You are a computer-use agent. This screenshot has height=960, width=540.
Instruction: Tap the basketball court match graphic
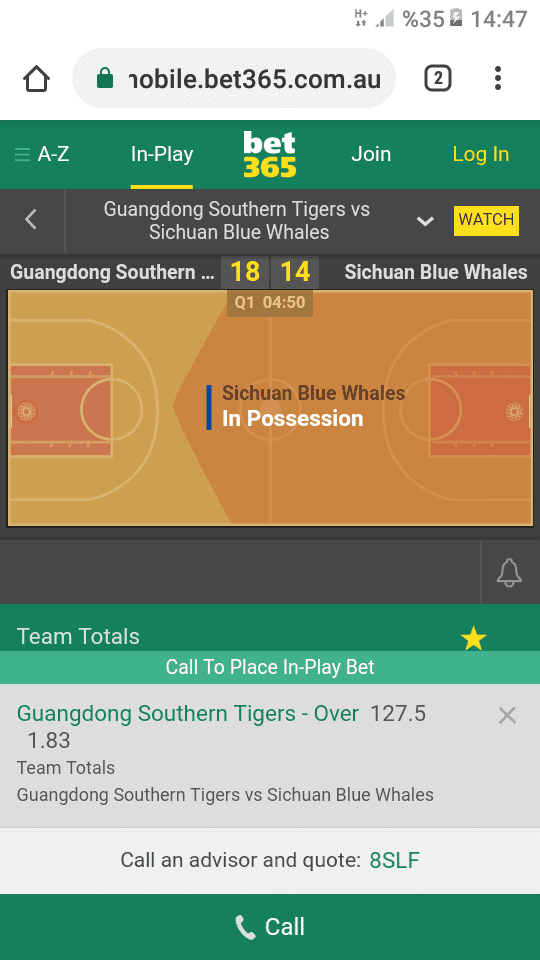pos(270,408)
